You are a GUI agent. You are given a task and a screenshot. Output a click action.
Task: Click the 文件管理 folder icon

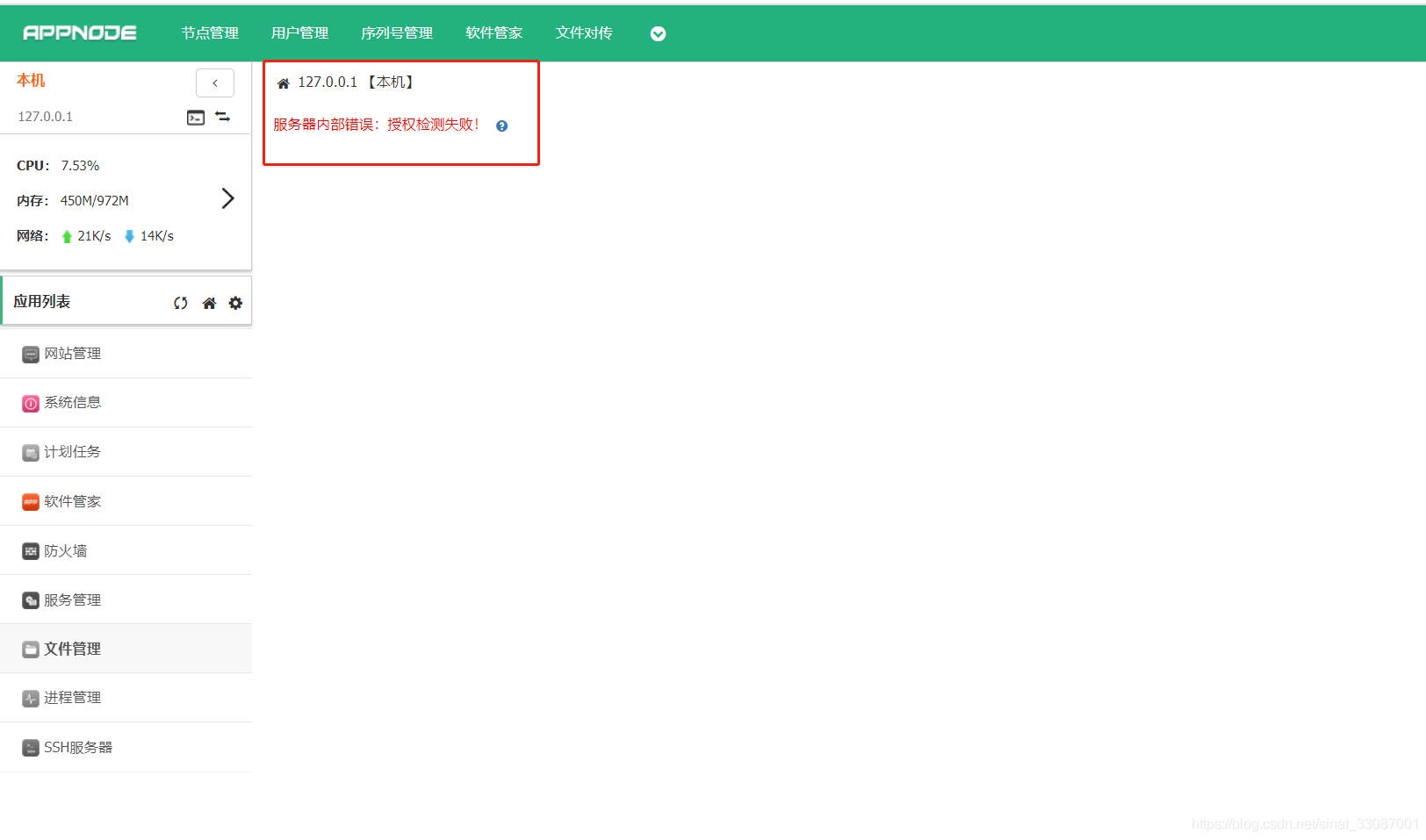coord(31,650)
